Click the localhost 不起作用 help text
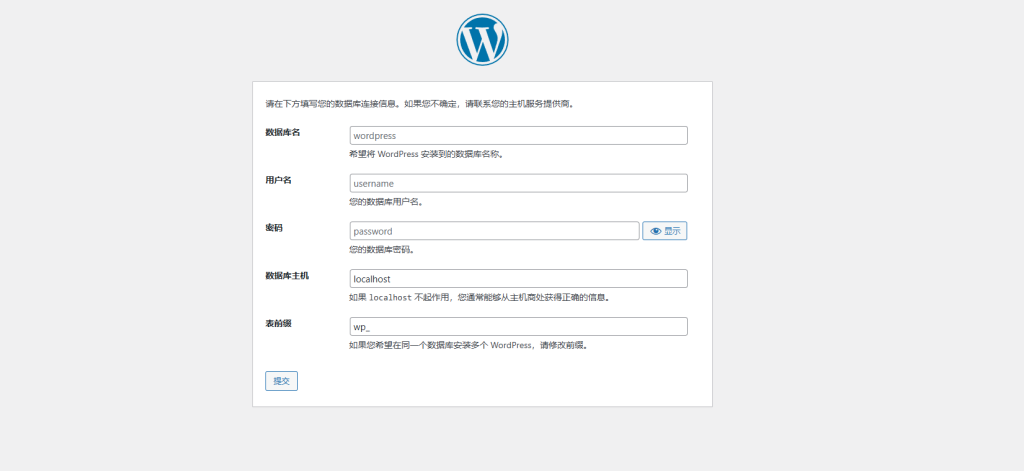Image resolution: width=1024 pixels, height=471 pixels. (x=481, y=298)
